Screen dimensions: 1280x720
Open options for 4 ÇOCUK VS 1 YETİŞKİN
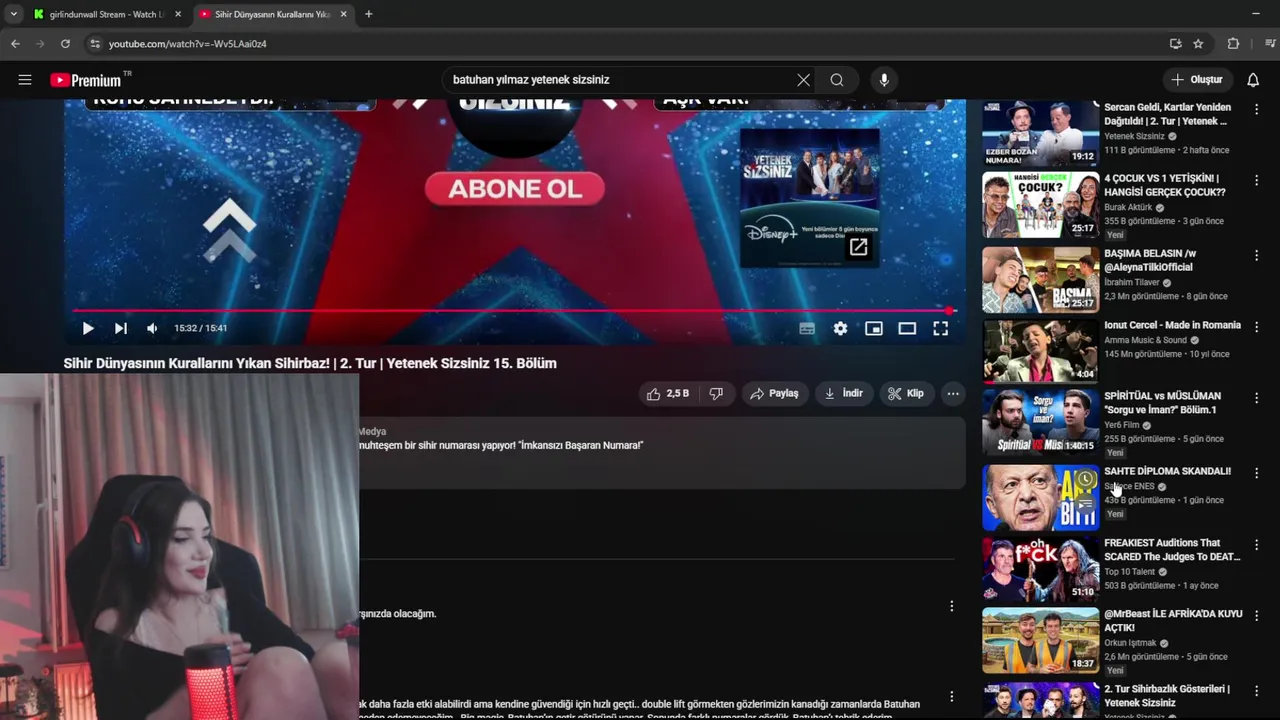click(x=1257, y=180)
